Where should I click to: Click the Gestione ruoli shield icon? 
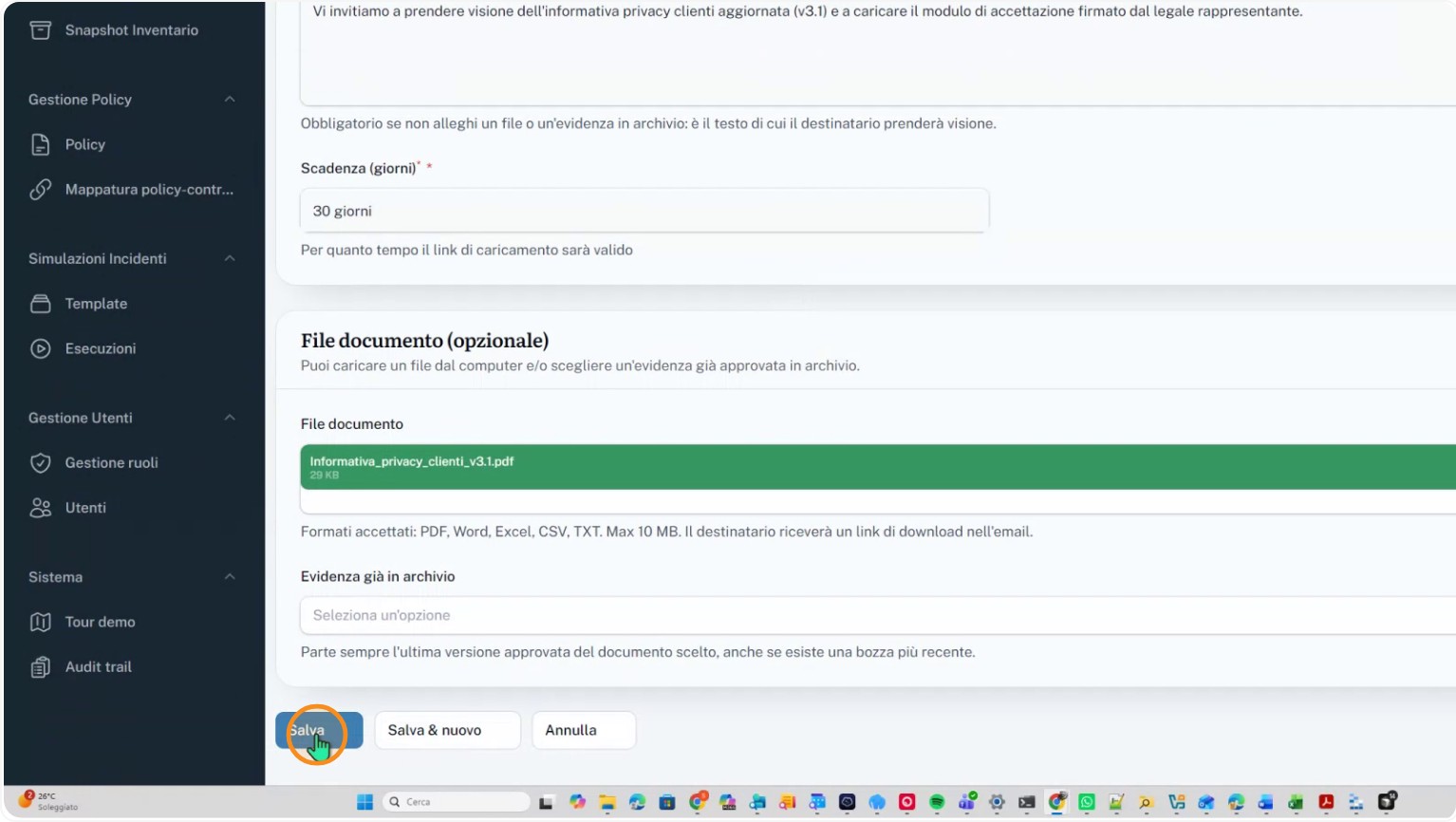coord(40,462)
